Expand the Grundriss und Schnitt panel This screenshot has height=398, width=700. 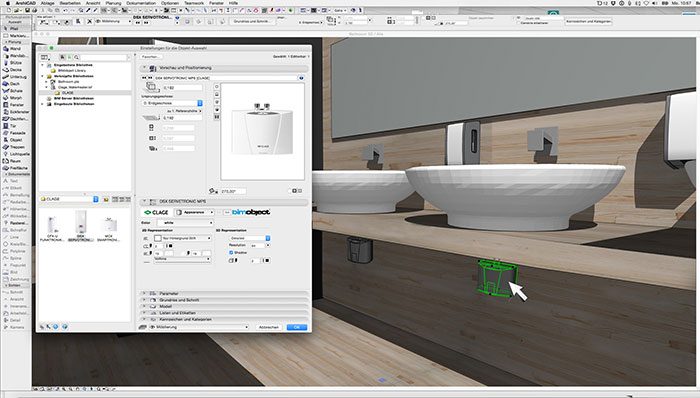click(x=144, y=300)
